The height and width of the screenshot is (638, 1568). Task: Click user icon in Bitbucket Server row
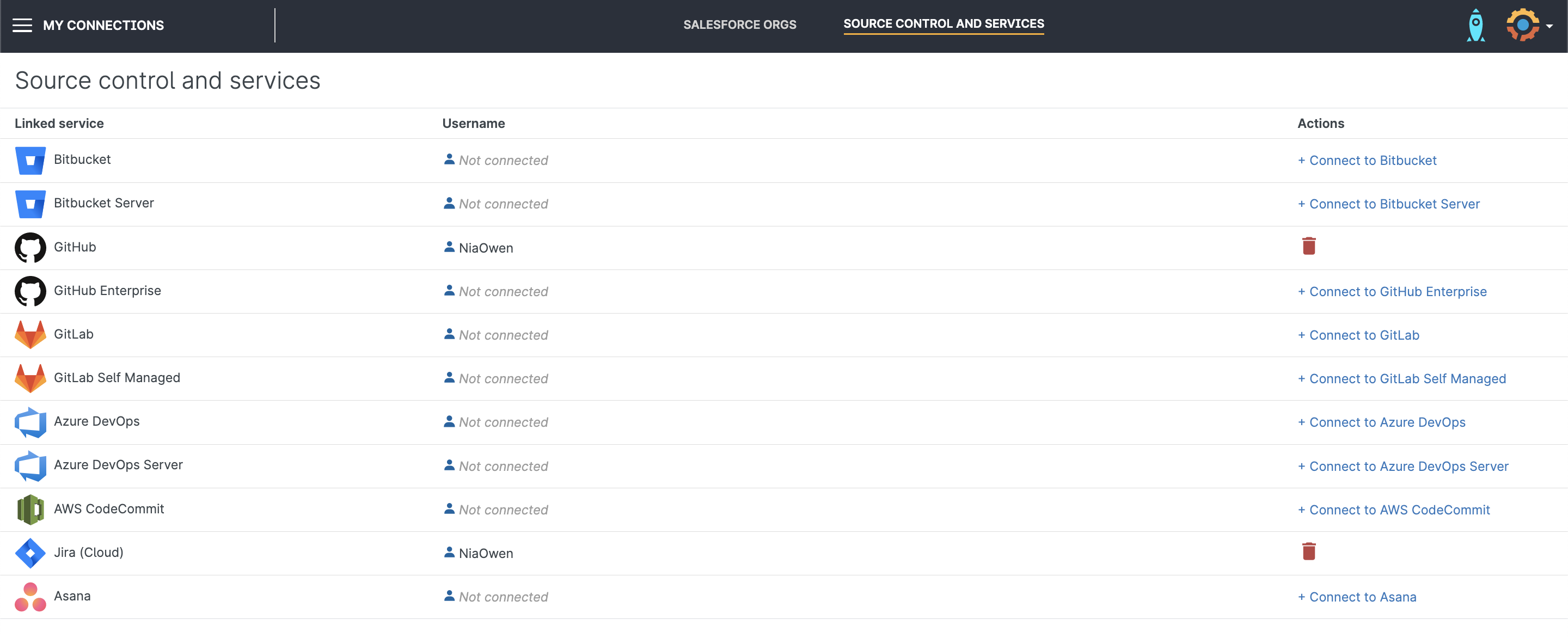[x=449, y=203]
